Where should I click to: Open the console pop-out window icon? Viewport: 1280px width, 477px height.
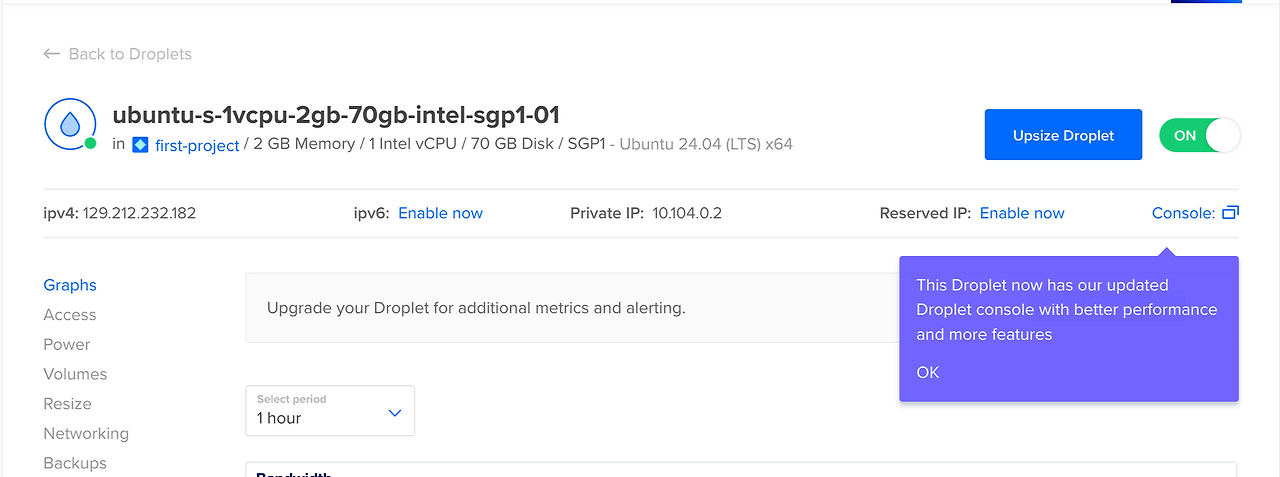point(1230,213)
